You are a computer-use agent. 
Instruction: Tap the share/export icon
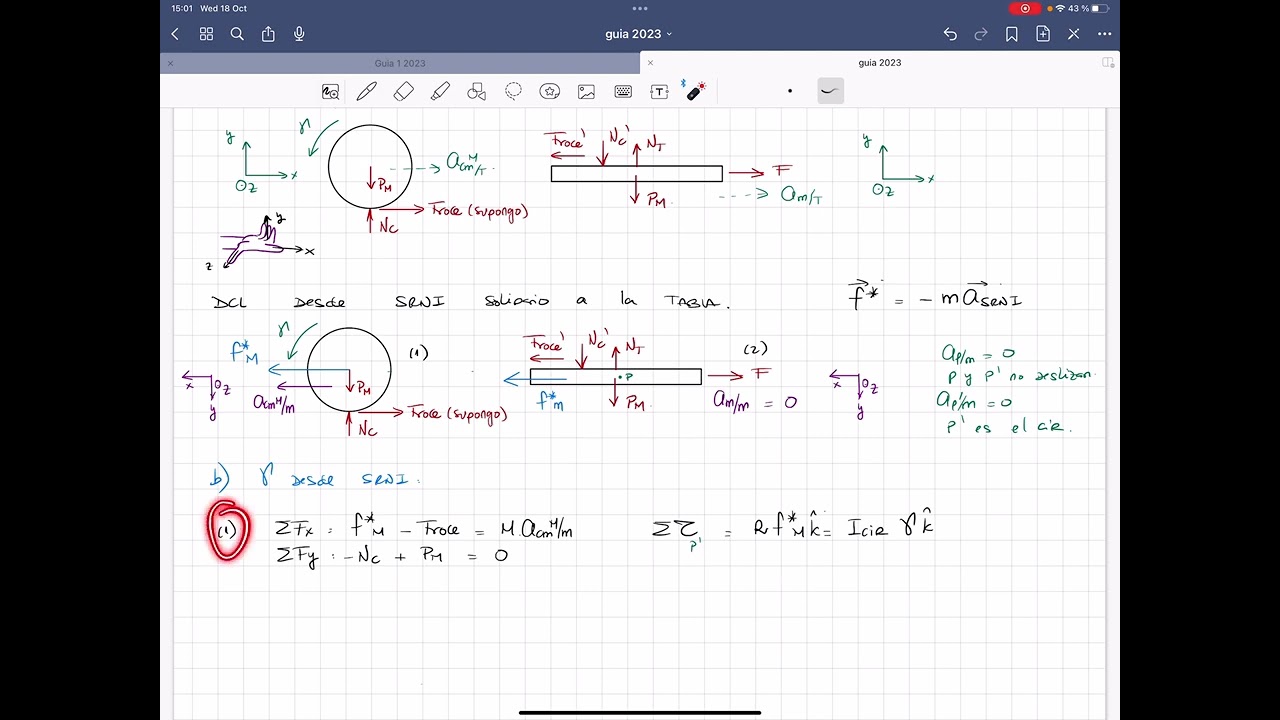268,34
